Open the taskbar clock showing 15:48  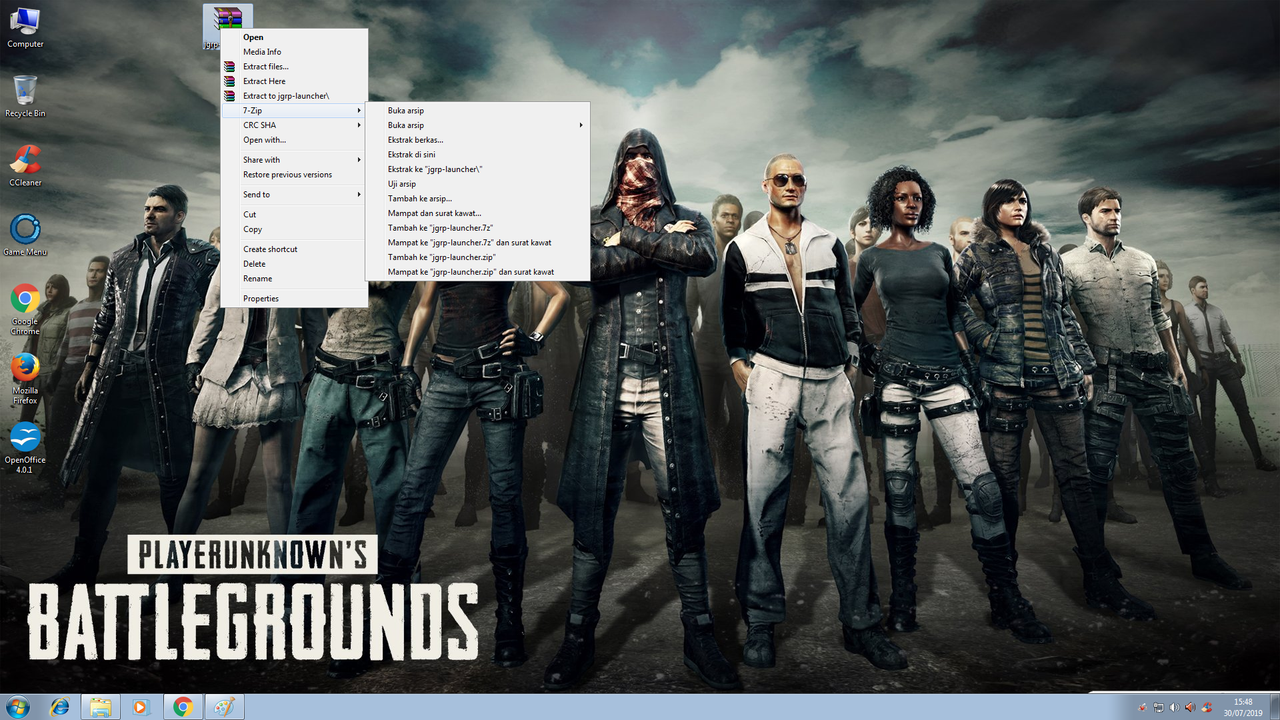(x=1243, y=707)
